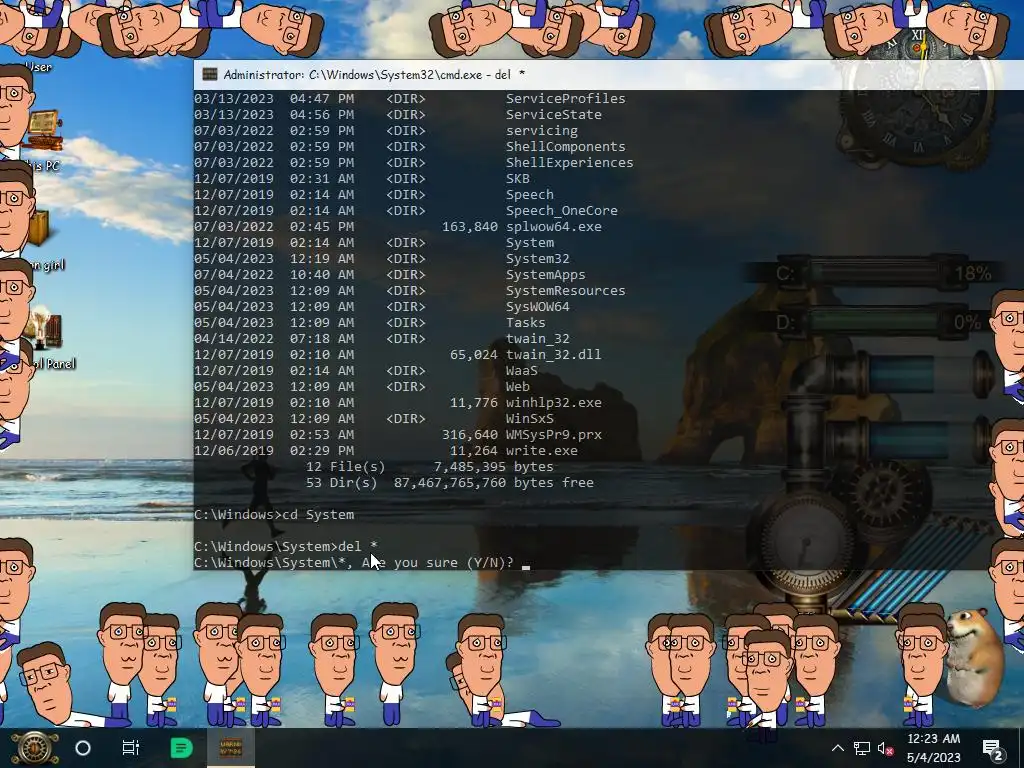The image size is (1024, 768).
Task: Open the clock showing 12:23 AM
Action: 934,739
